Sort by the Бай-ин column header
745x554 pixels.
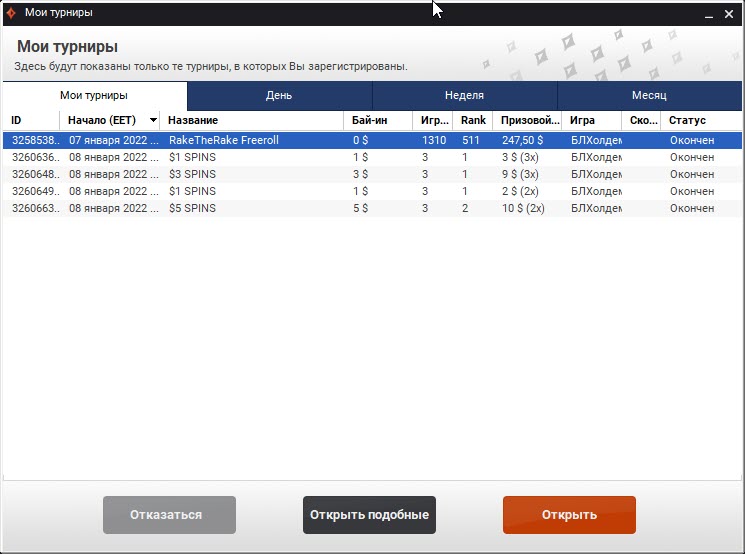(x=378, y=120)
